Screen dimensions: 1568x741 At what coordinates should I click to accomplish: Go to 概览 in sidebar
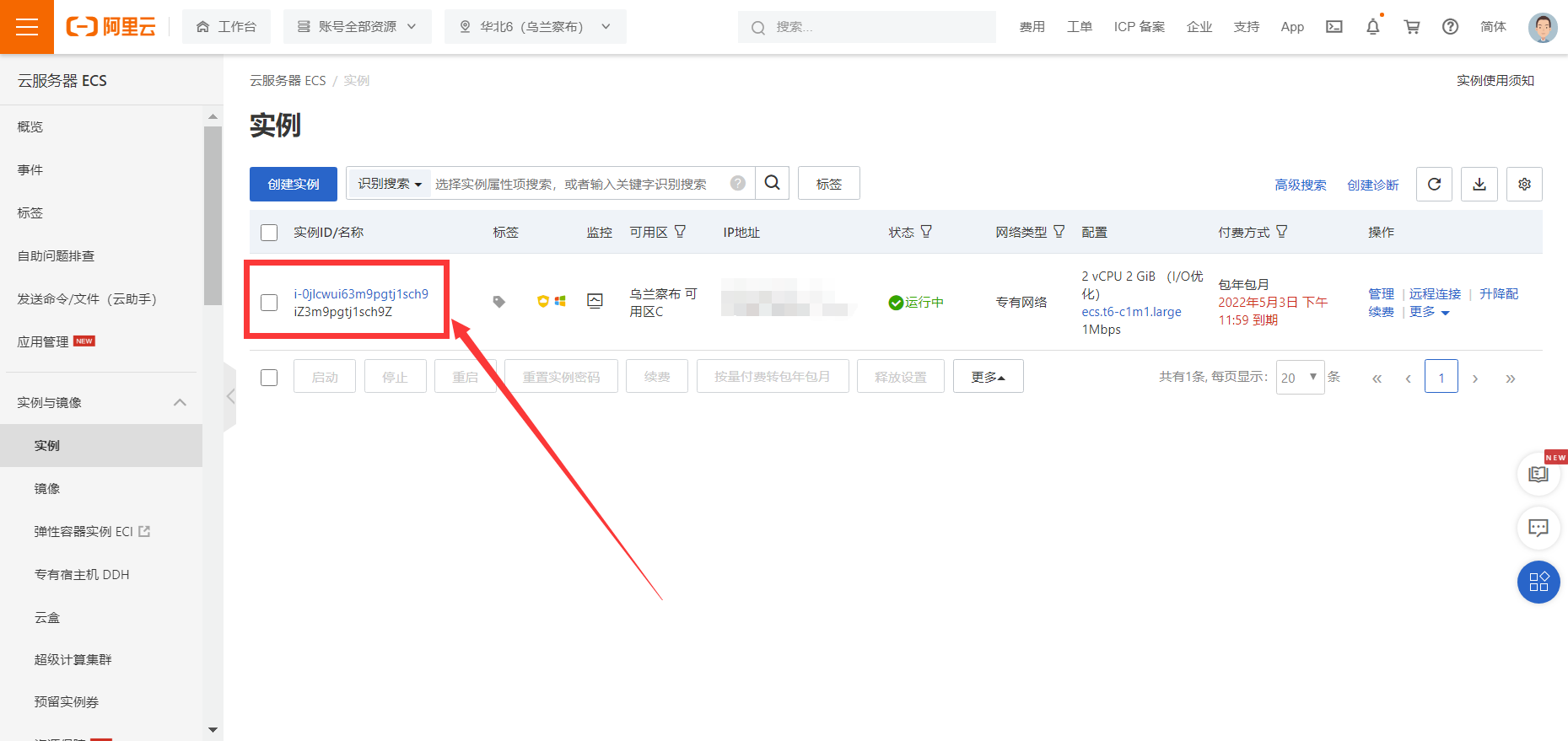(x=30, y=126)
